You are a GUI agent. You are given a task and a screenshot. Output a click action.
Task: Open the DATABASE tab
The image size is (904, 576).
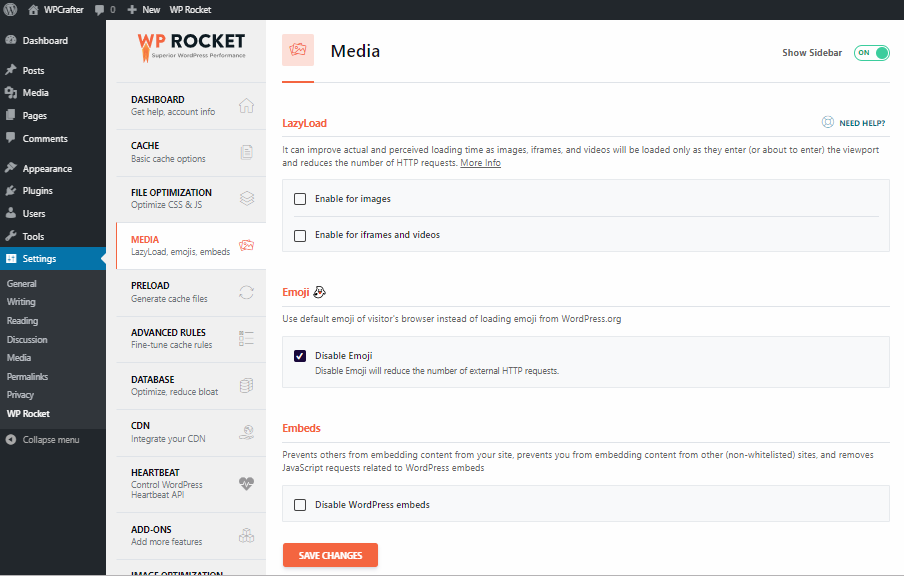coord(191,386)
